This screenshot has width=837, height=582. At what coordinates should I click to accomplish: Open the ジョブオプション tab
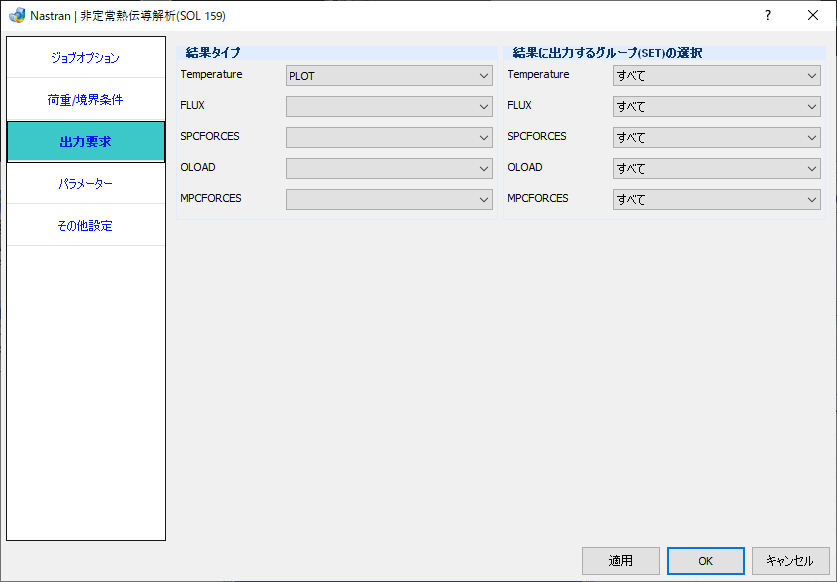coord(85,58)
